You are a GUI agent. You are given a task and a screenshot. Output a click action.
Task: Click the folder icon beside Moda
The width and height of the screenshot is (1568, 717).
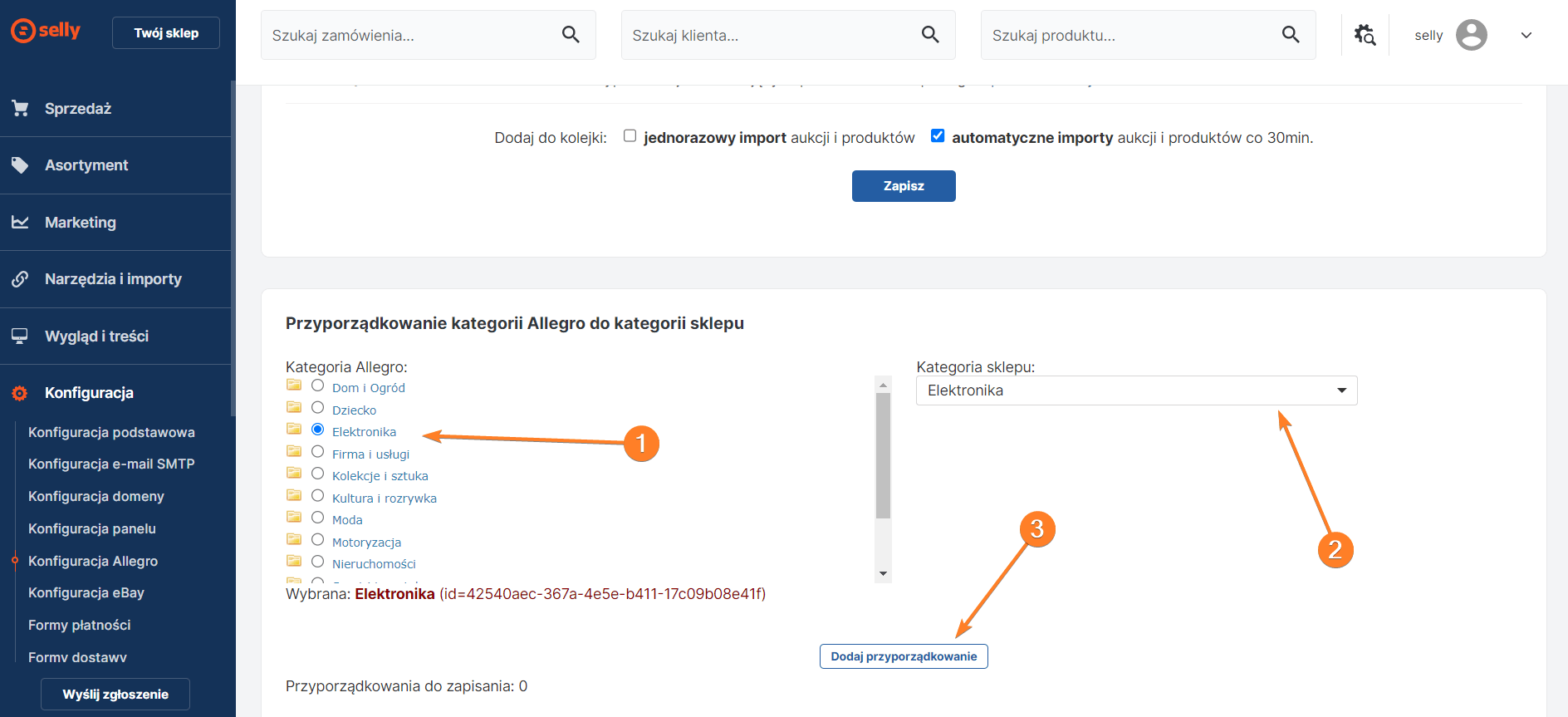(294, 518)
